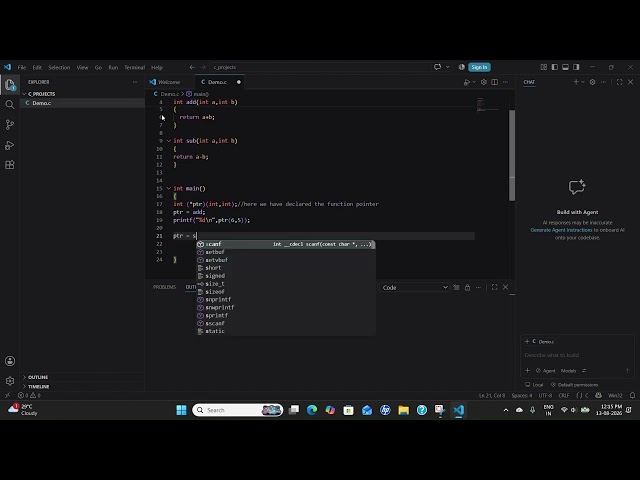Expand the TIMELINE section
The image size is (640, 480).
coord(24,386)
